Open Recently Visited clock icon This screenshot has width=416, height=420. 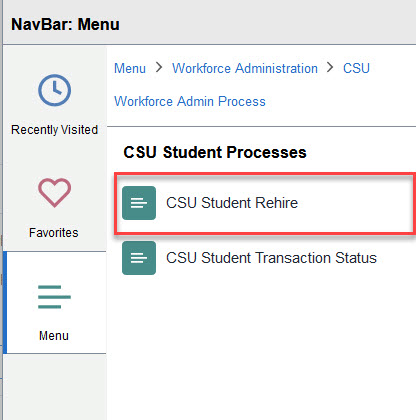pos(54,90)
